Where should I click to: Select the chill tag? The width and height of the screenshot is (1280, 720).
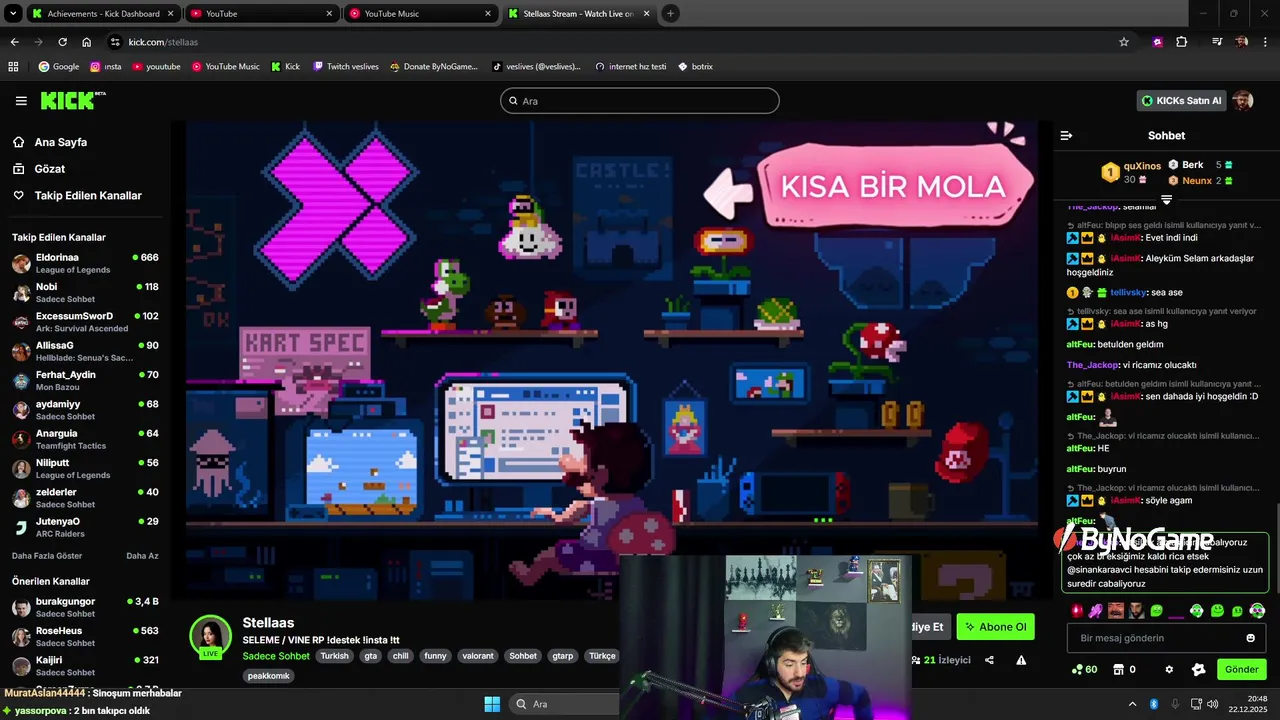tap(401, 656)
